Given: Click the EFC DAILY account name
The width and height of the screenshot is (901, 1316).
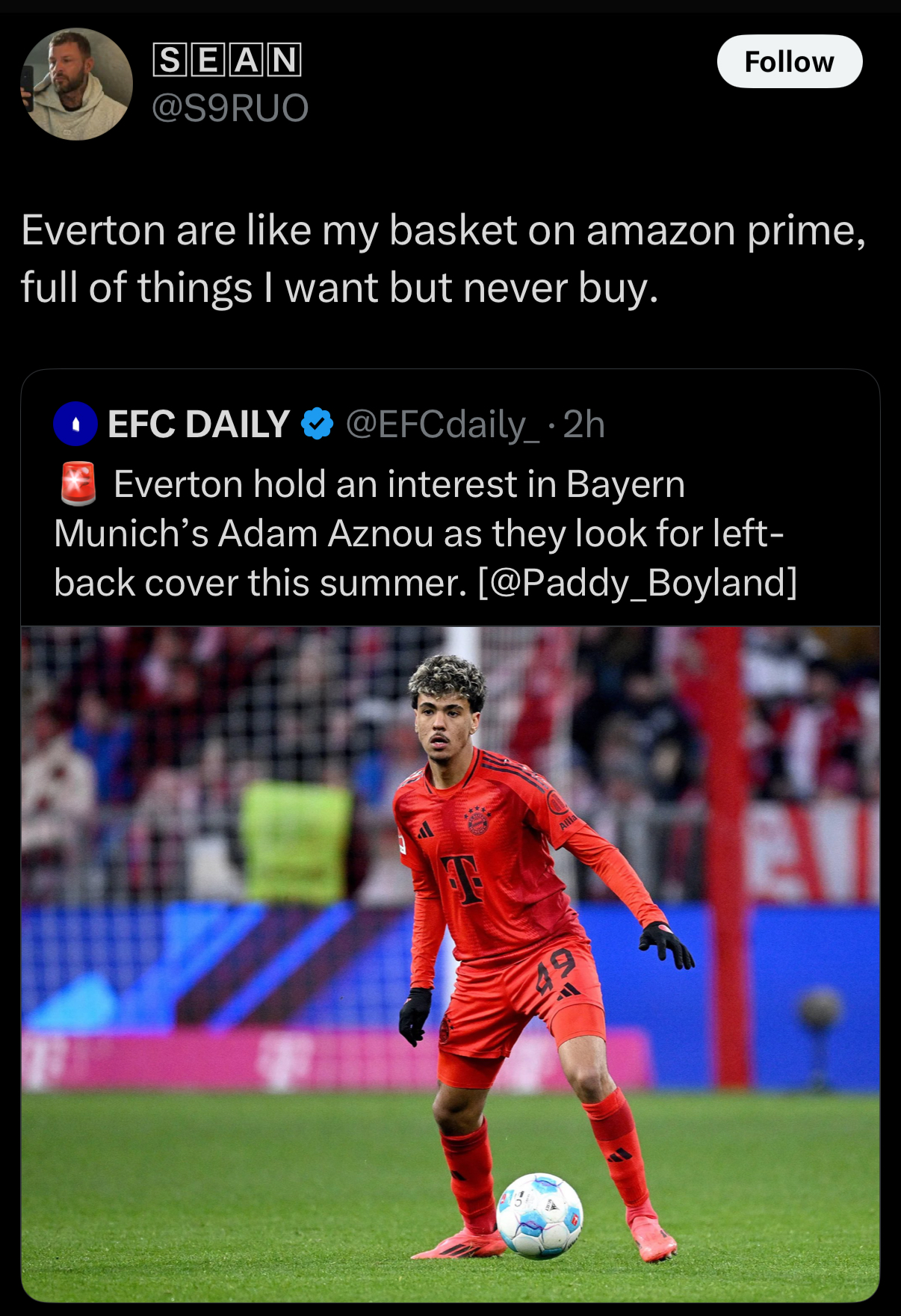Looking at the screenshot, I should point(198,424).
